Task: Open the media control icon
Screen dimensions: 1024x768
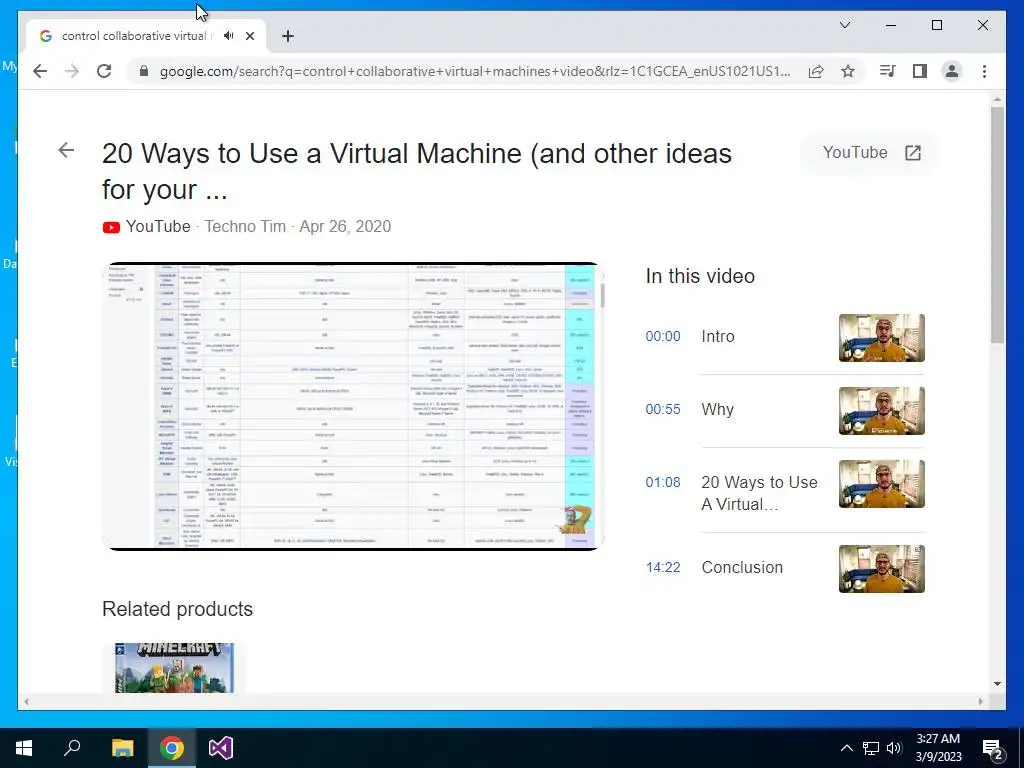Action: tap(887, 71)
